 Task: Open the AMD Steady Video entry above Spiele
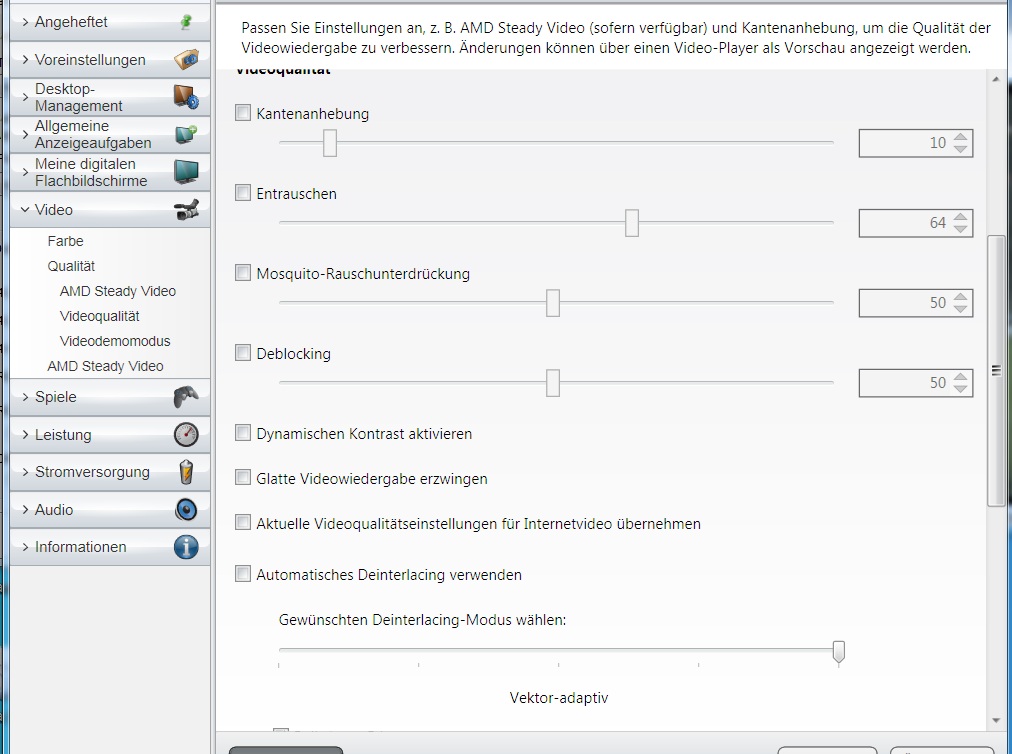105,366
